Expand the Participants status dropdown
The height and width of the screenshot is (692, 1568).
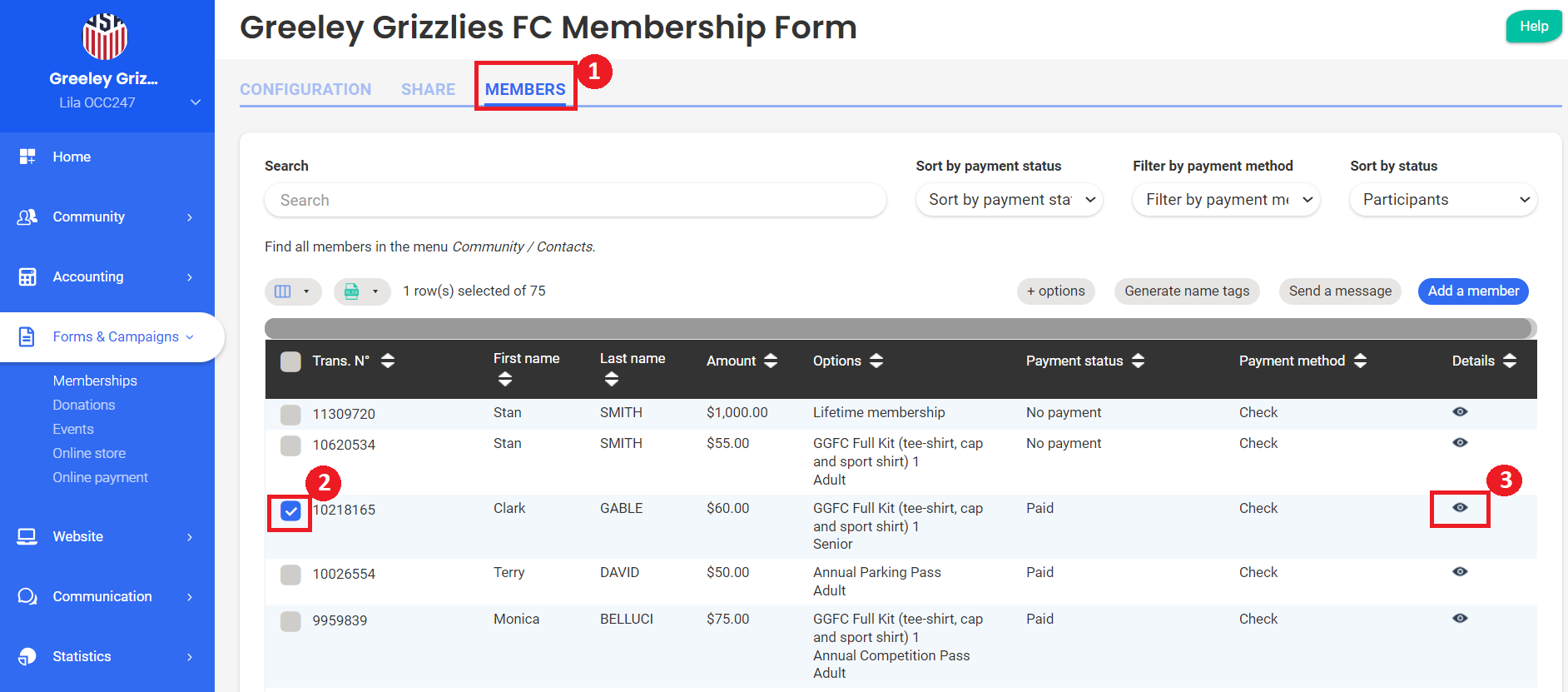click(1443, 200)
